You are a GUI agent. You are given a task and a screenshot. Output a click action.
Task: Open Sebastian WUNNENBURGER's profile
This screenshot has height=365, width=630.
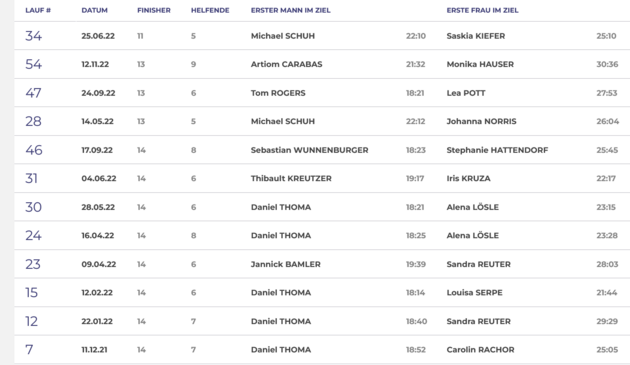point(309,150)
